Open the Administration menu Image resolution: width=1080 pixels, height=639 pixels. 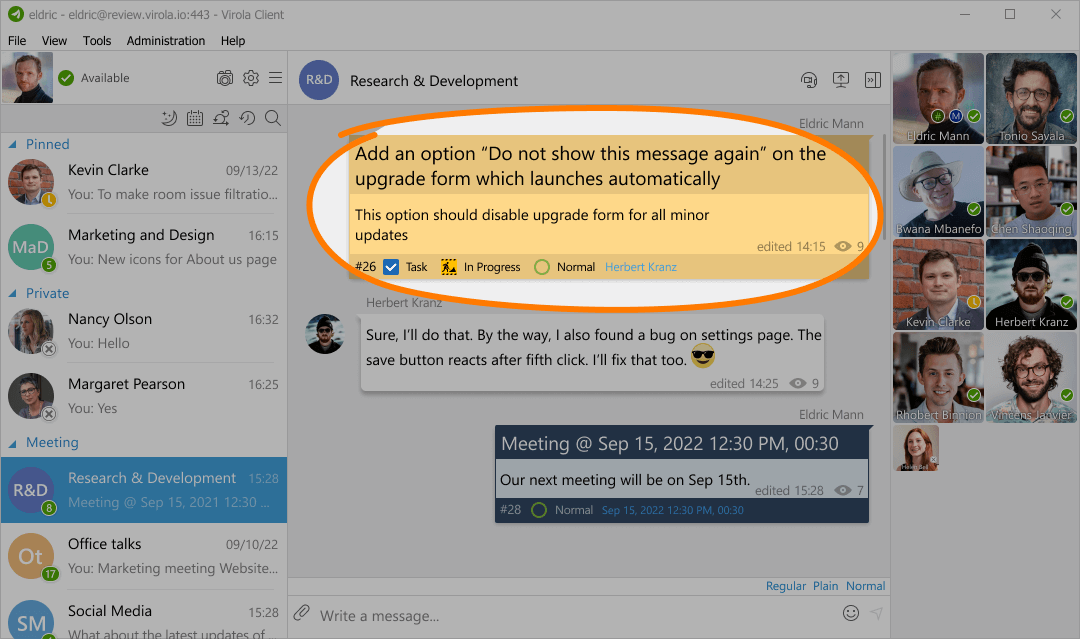pos(165,41)
